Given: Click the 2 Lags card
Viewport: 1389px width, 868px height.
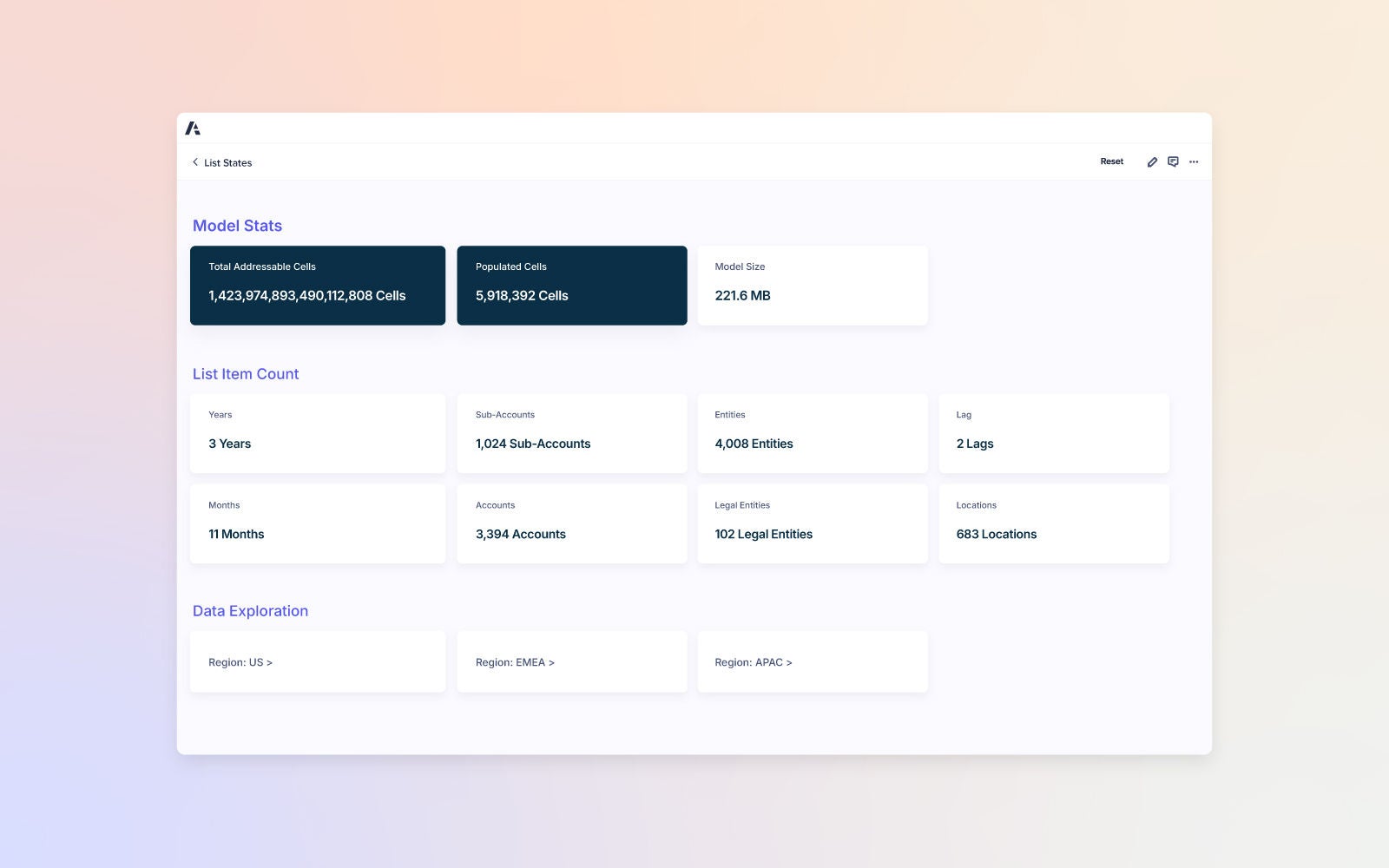Looking at the screenshot, I should pos(1054,432).
